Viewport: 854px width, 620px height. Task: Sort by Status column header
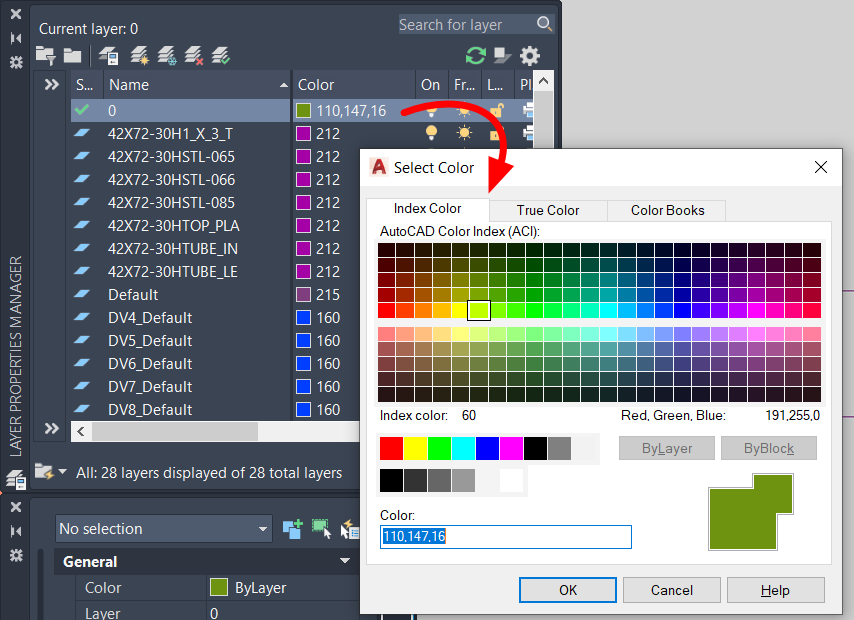coord(87,84)
